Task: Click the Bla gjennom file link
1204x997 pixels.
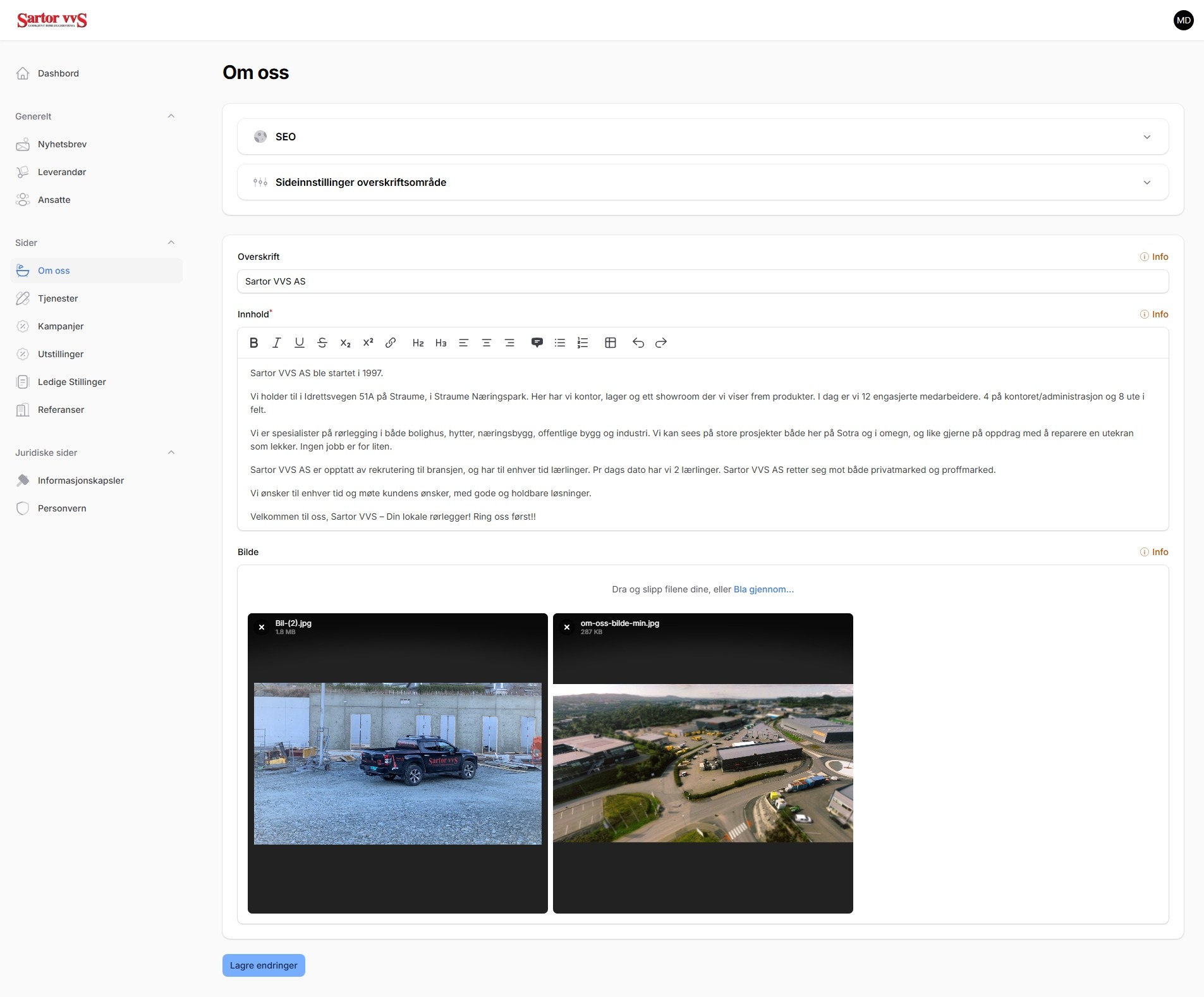Action: point(763,589)
